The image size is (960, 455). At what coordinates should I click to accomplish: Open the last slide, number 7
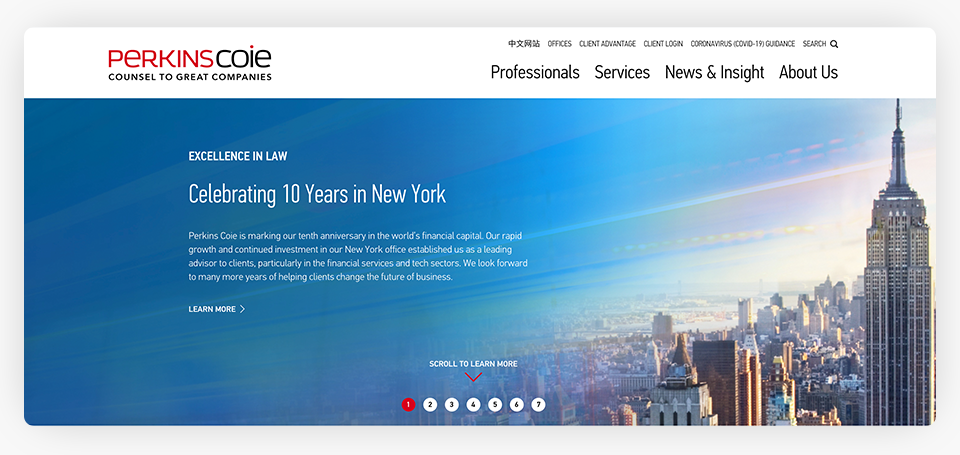538,404
